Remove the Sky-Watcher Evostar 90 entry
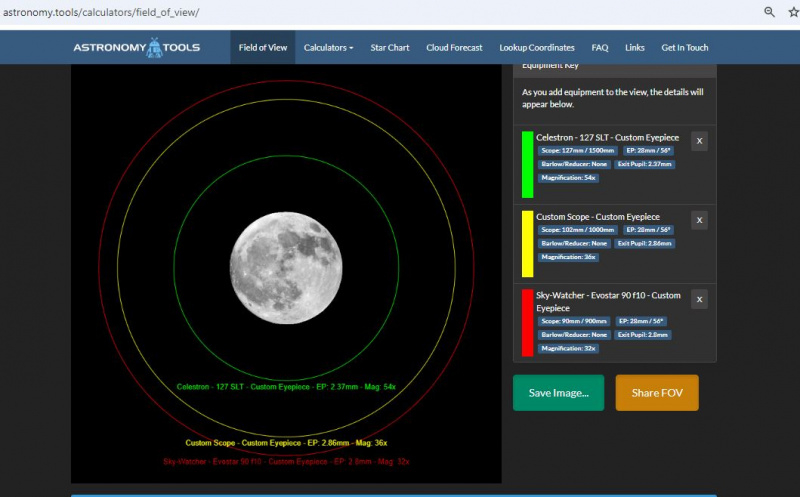Image resolution: width=800 pixels, height=497 pixels. 699,299
